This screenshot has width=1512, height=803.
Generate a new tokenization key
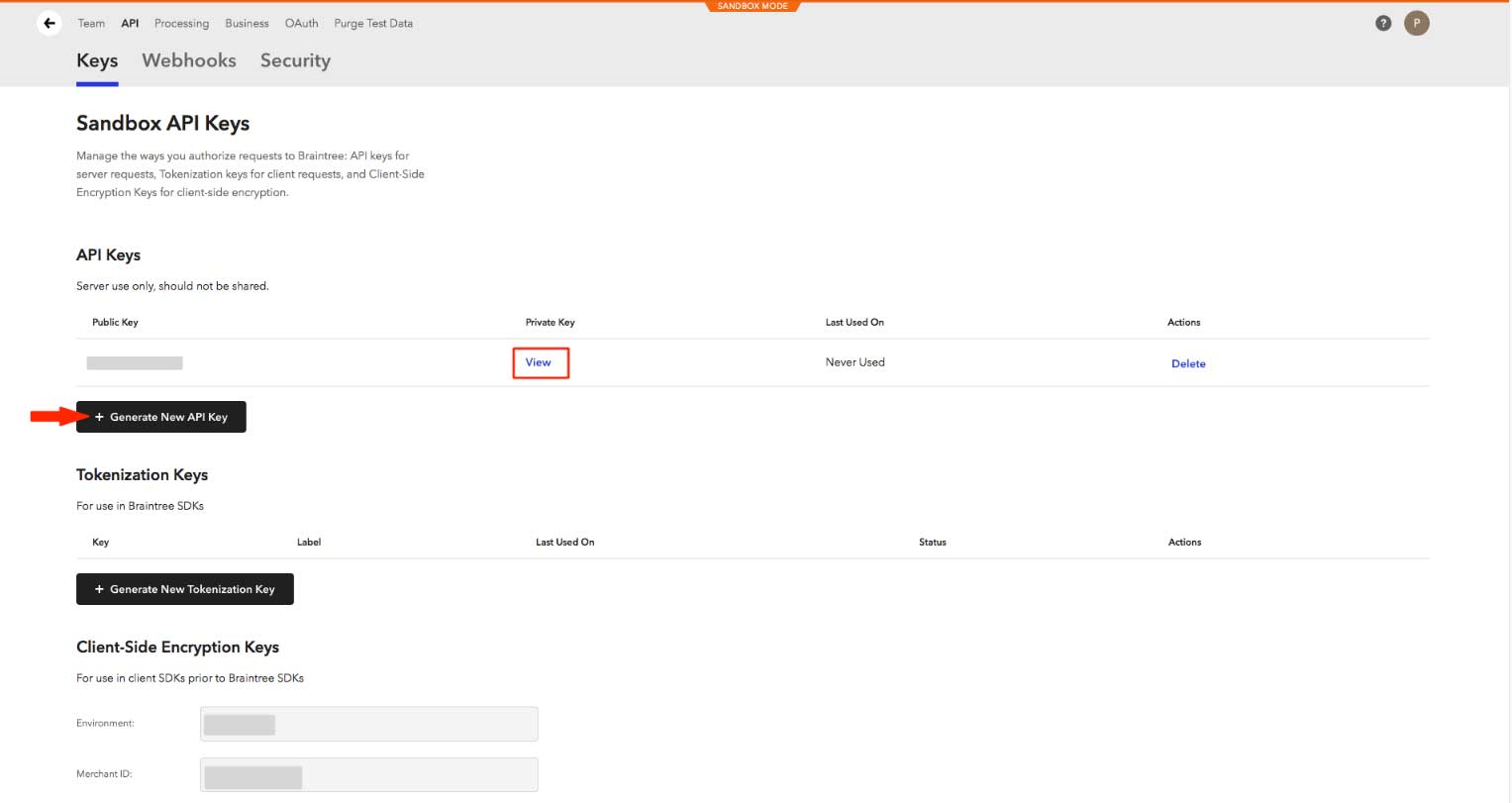(185, 589)
